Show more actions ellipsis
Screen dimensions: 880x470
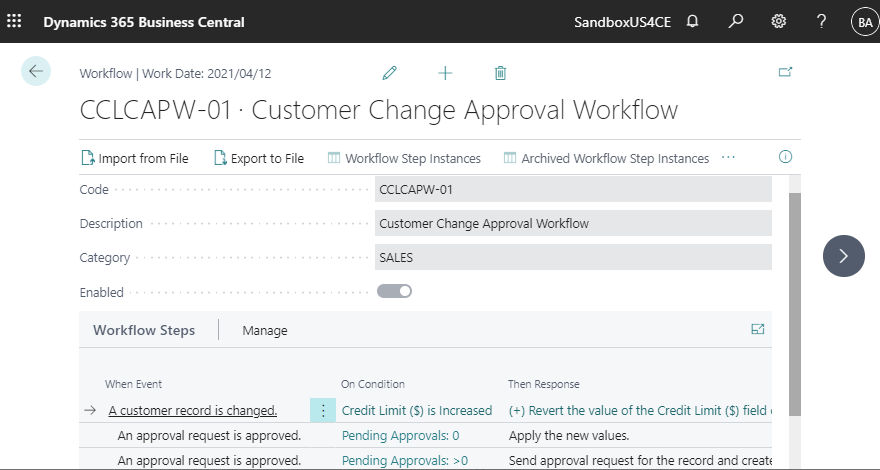pos(728,158)
